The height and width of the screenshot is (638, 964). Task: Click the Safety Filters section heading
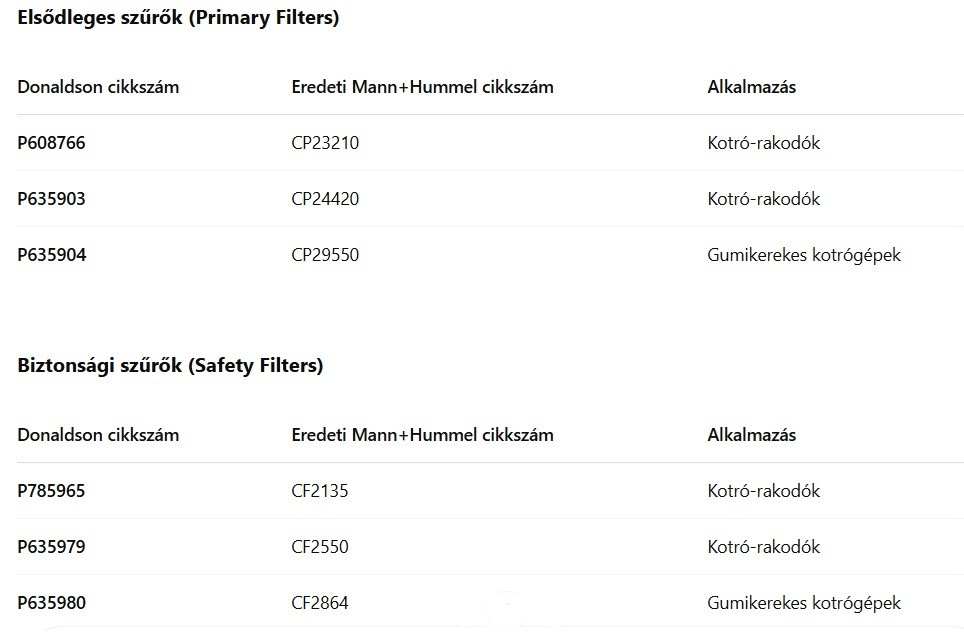(170, 366)
